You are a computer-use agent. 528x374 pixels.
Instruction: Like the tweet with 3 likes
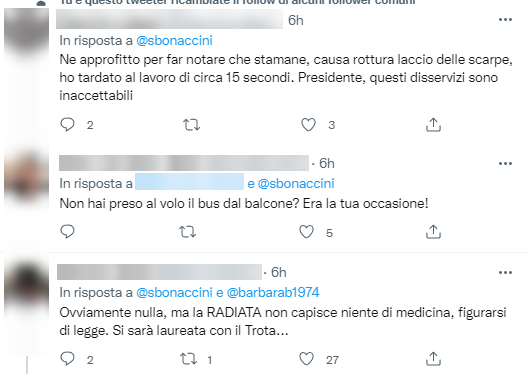tap(308, 125)
